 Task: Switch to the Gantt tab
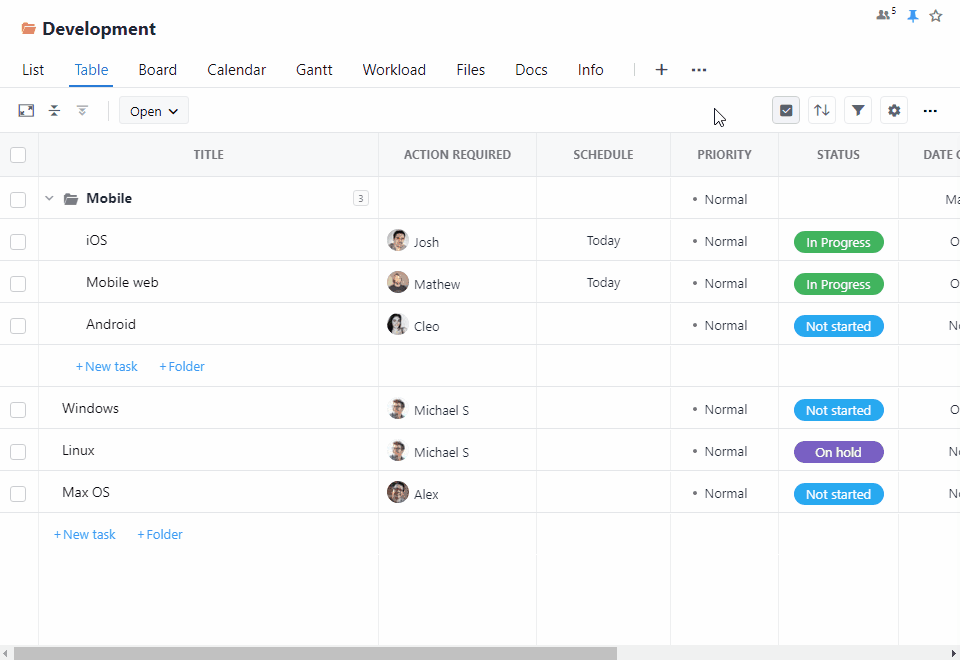314,70
